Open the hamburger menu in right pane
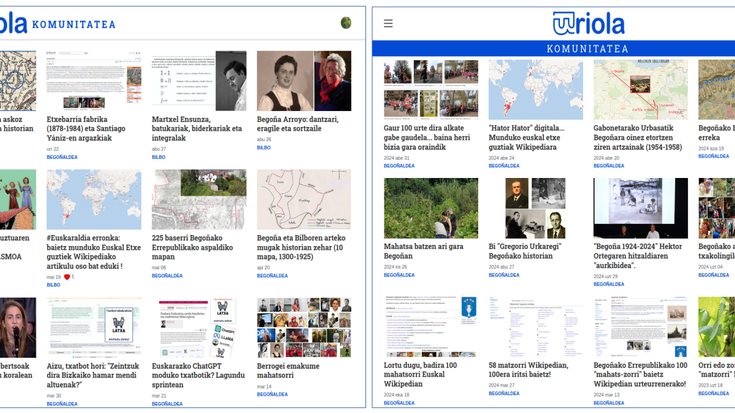The image size is (735, 413). [x=388, y=23]
